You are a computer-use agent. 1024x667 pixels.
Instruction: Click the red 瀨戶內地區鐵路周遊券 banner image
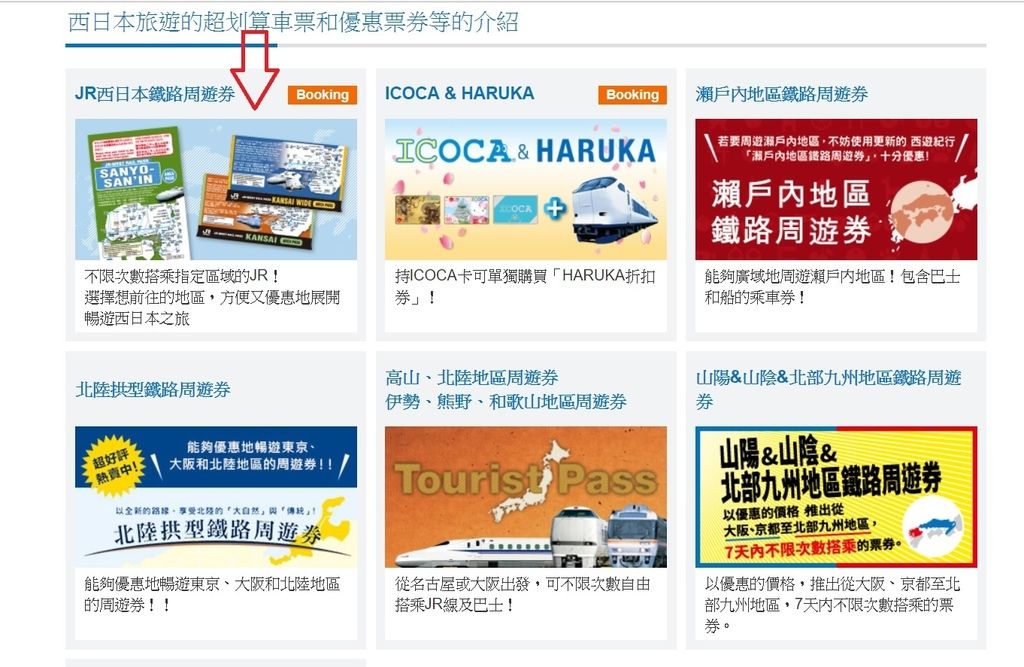[836, 189]
